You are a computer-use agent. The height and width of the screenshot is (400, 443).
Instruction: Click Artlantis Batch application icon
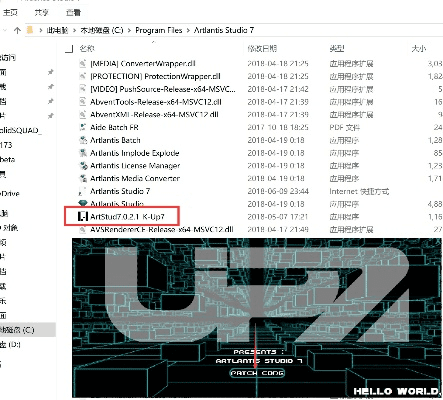click(x=83, y=140)
